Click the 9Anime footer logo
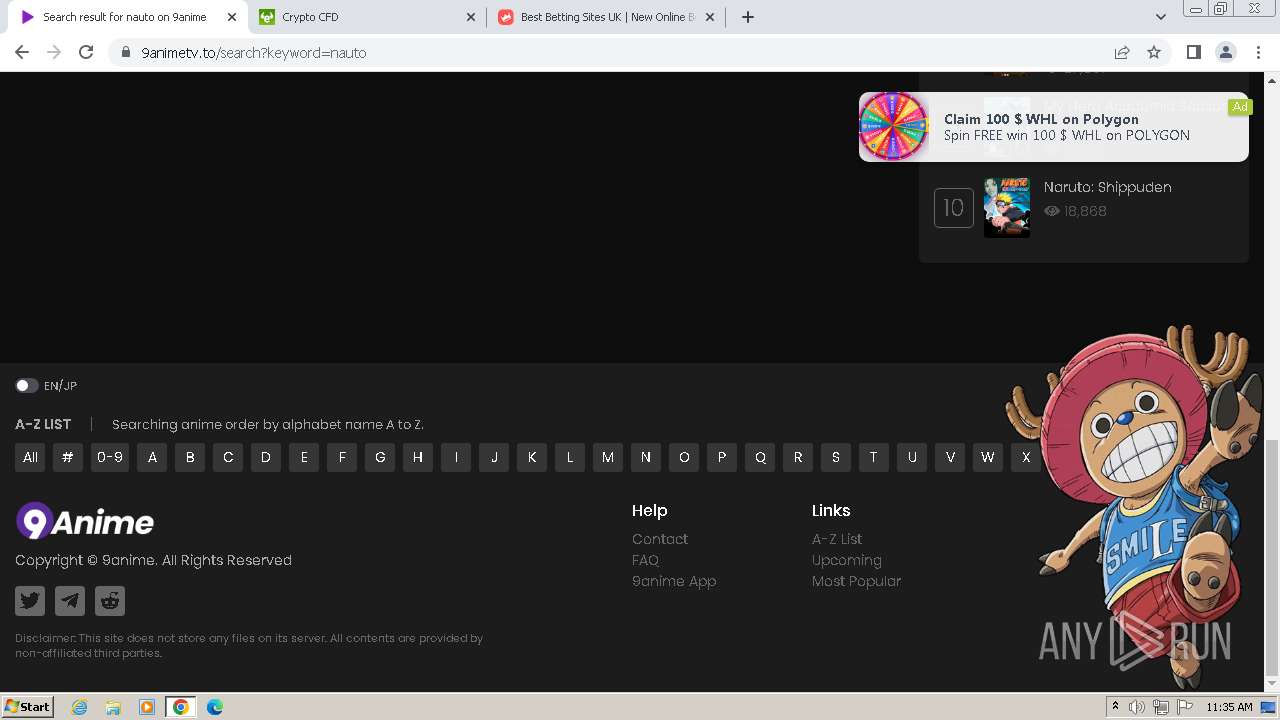Viewport: 1280px width, 720px height. click(85, 521)
